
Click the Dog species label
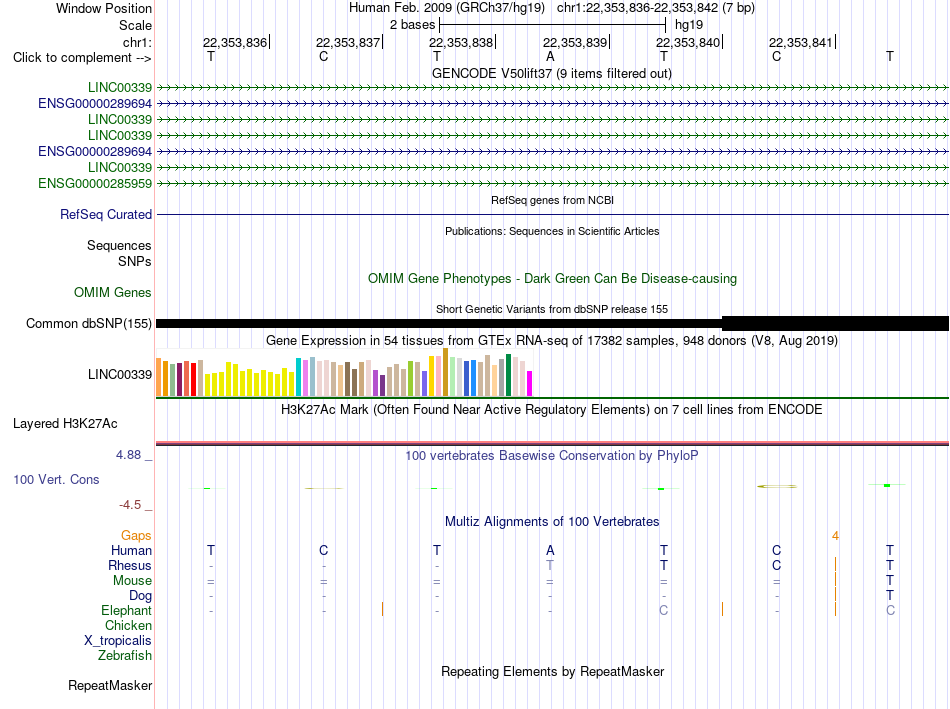[140, 596]
